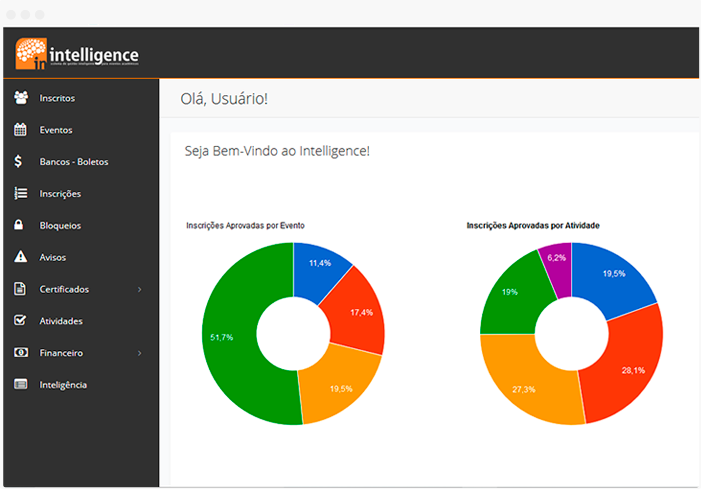Expand the Certificados submenu arrow
The image size is (701, 489).
139,289
